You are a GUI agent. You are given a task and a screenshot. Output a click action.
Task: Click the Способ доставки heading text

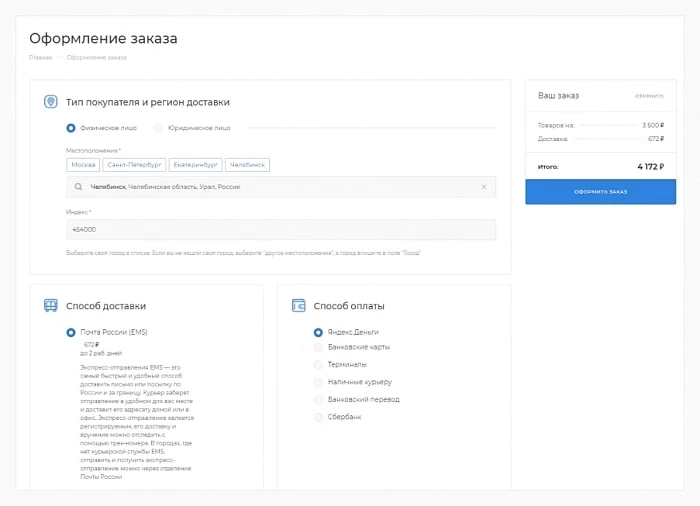(106, 306)
